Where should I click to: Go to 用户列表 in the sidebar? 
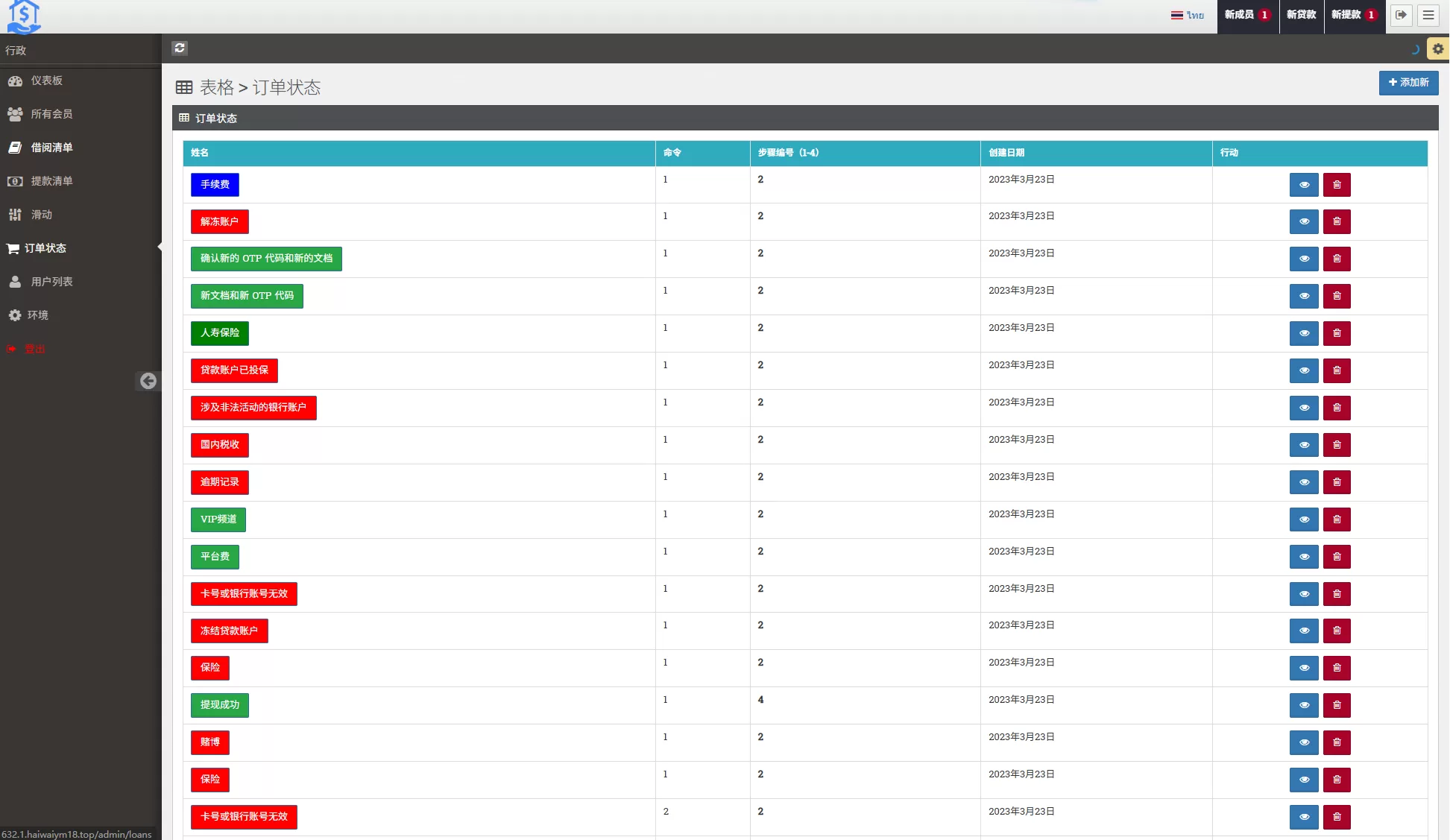tap(51, 282)
